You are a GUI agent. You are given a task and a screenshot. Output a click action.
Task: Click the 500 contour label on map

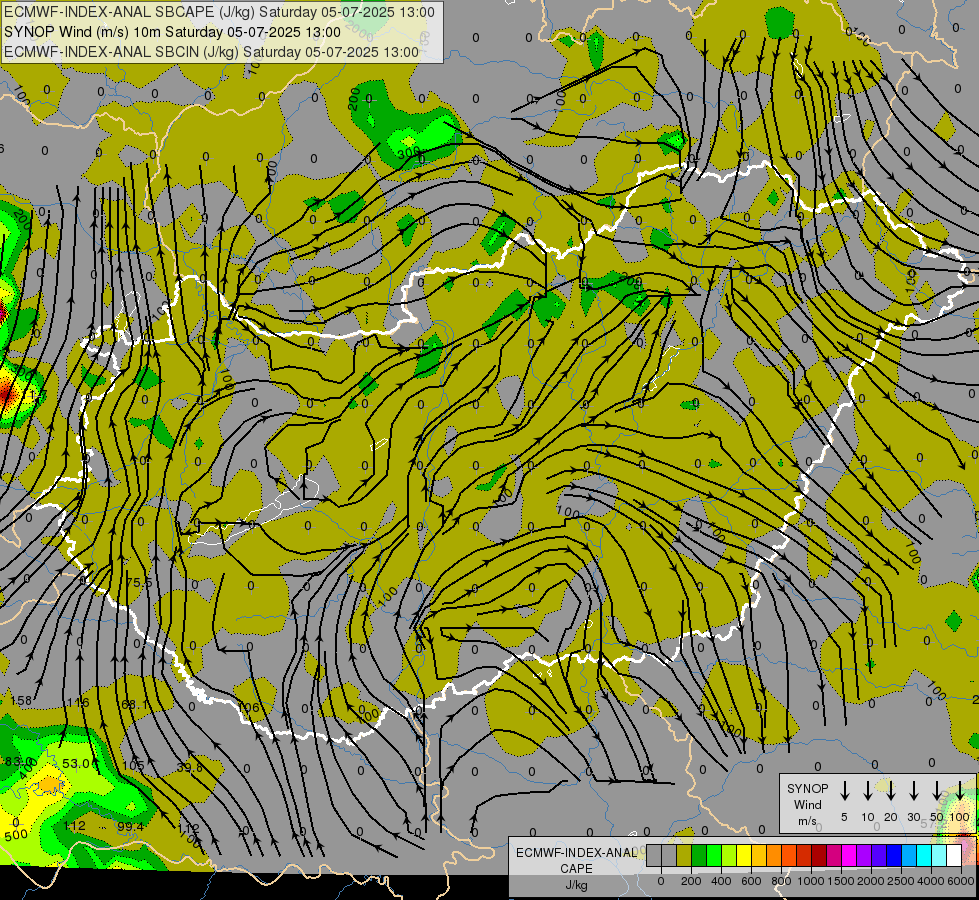point(16,835)
